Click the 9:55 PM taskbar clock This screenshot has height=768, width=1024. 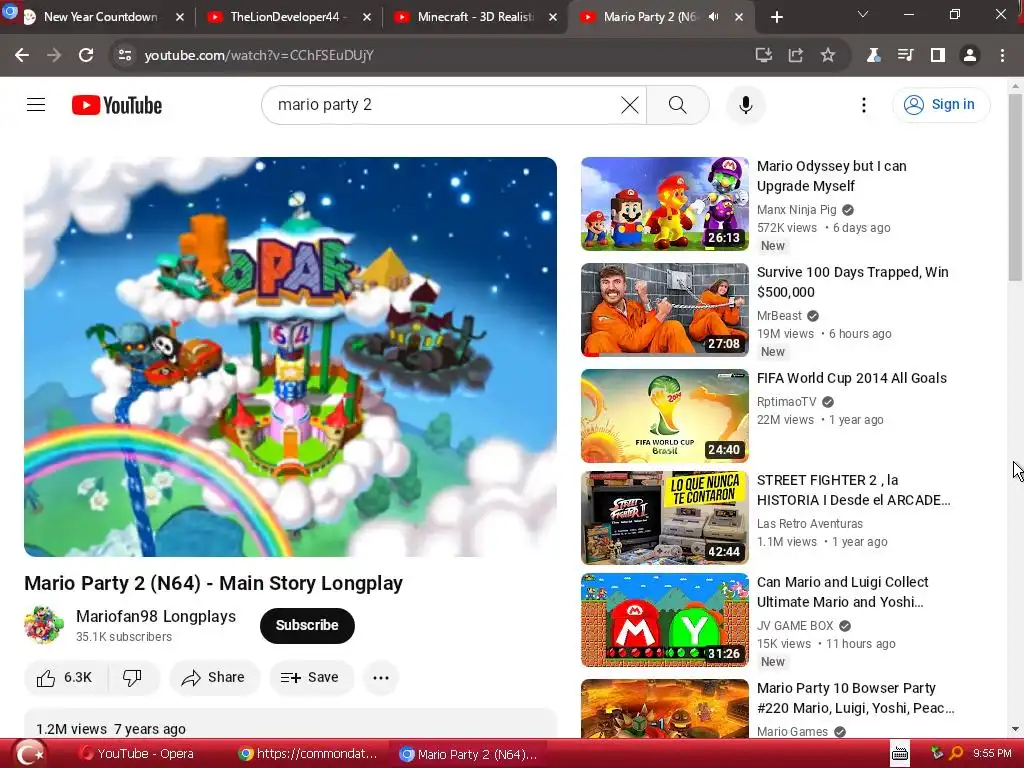tap(991, 754)
